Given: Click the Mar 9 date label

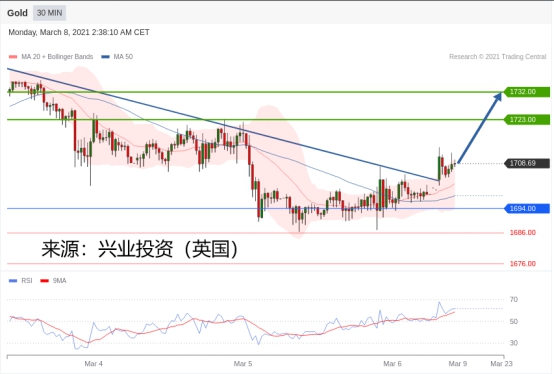Looking at the screenshot, I should (458, 363).
